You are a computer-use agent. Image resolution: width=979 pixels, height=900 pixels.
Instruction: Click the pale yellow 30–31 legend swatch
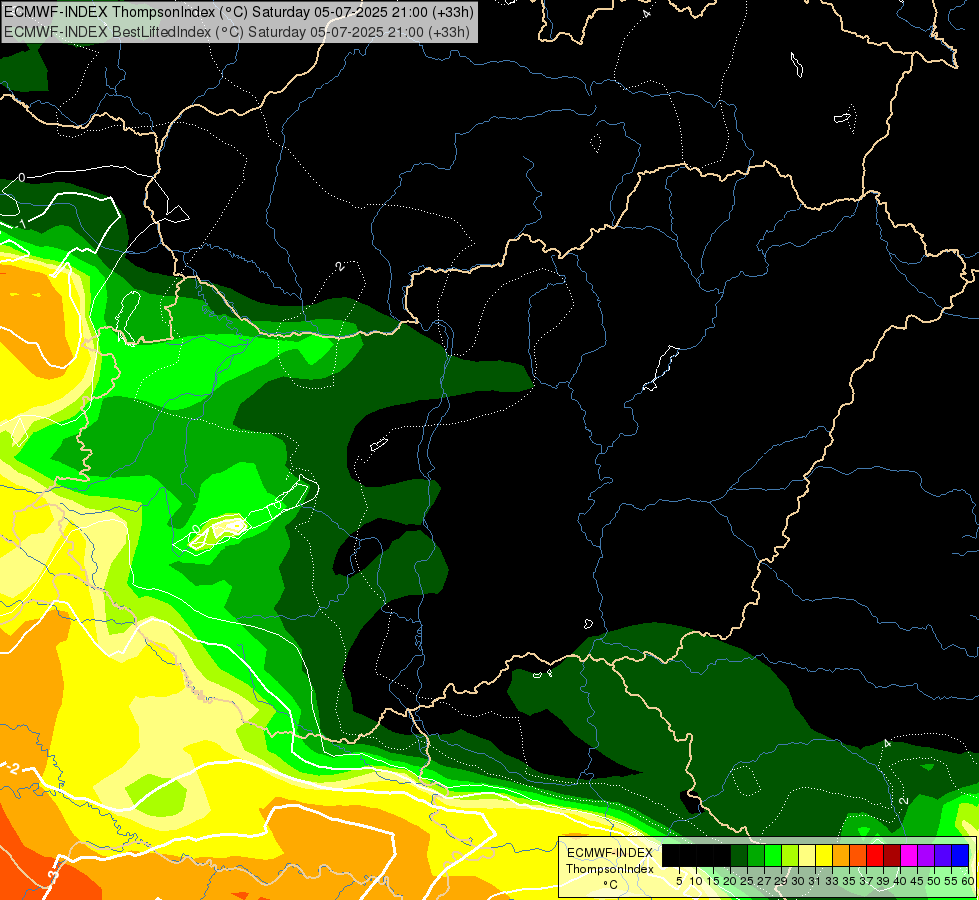[x=807, y=855]
